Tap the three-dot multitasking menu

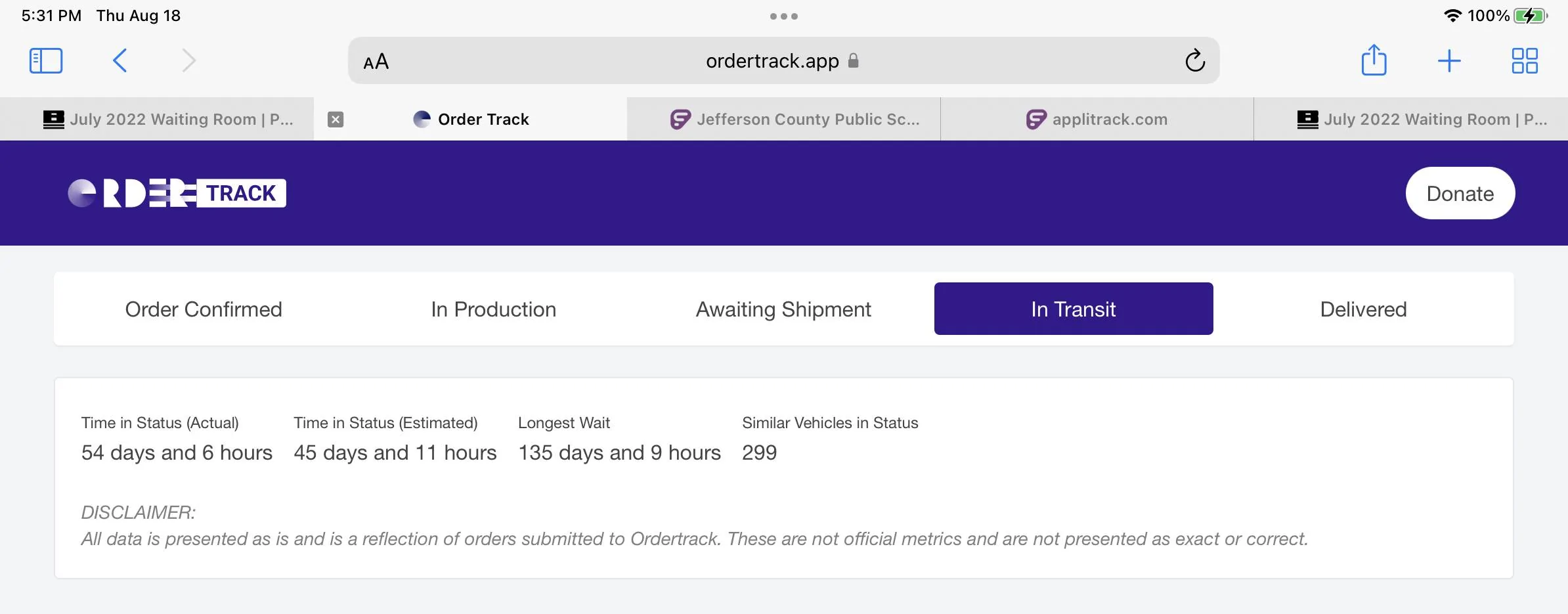point(784,16)
